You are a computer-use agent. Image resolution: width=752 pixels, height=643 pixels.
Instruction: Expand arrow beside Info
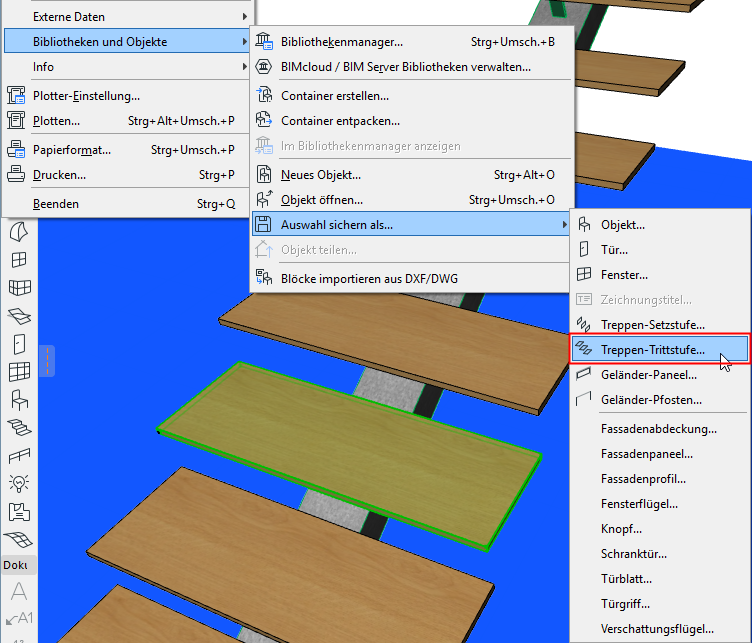[245, 67]
